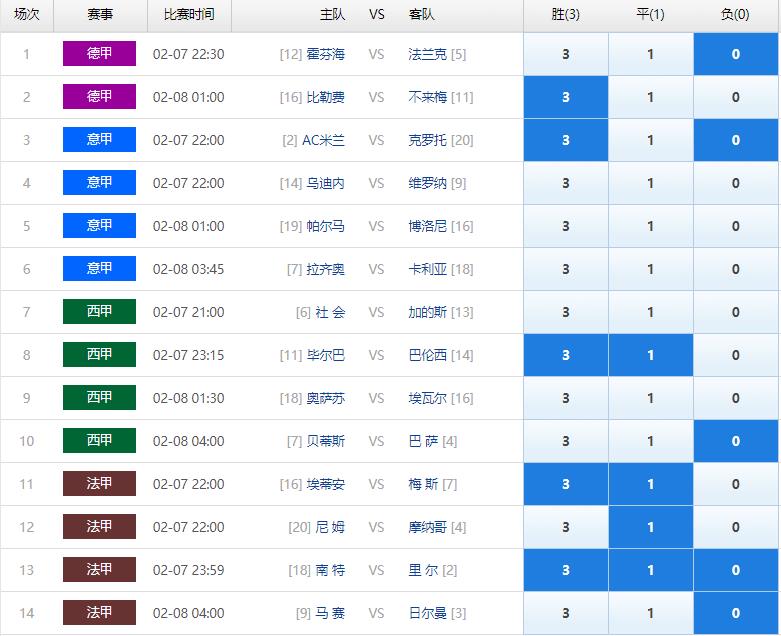Click VS text in 帕尔马 row
Screen dimensions: 781x636
point(377,226)
